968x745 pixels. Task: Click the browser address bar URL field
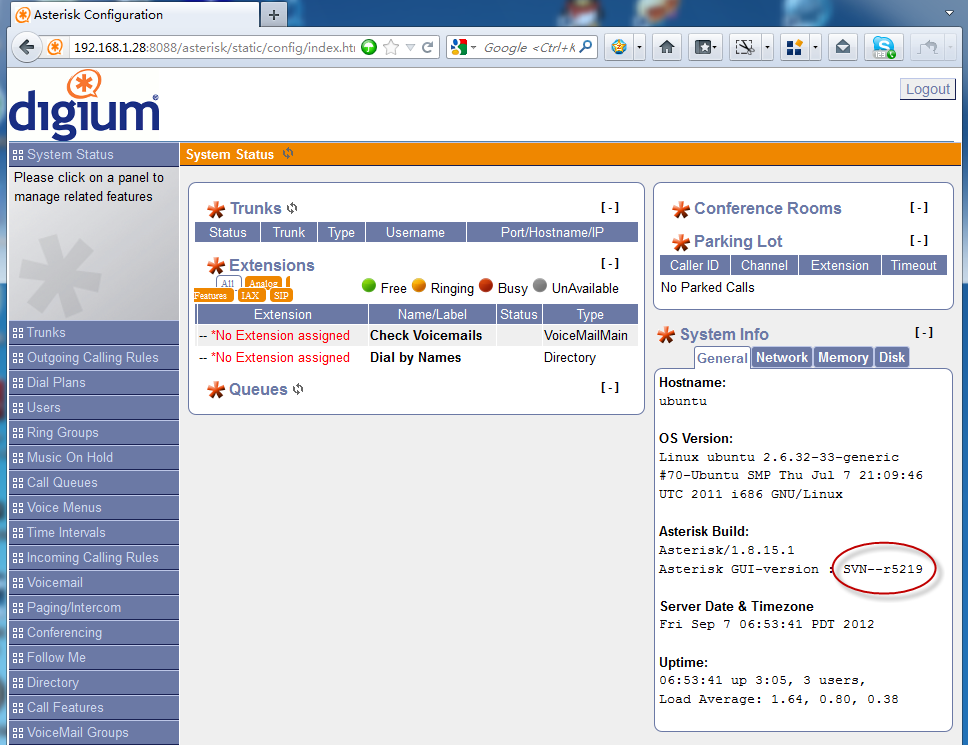tap(214, 48)
